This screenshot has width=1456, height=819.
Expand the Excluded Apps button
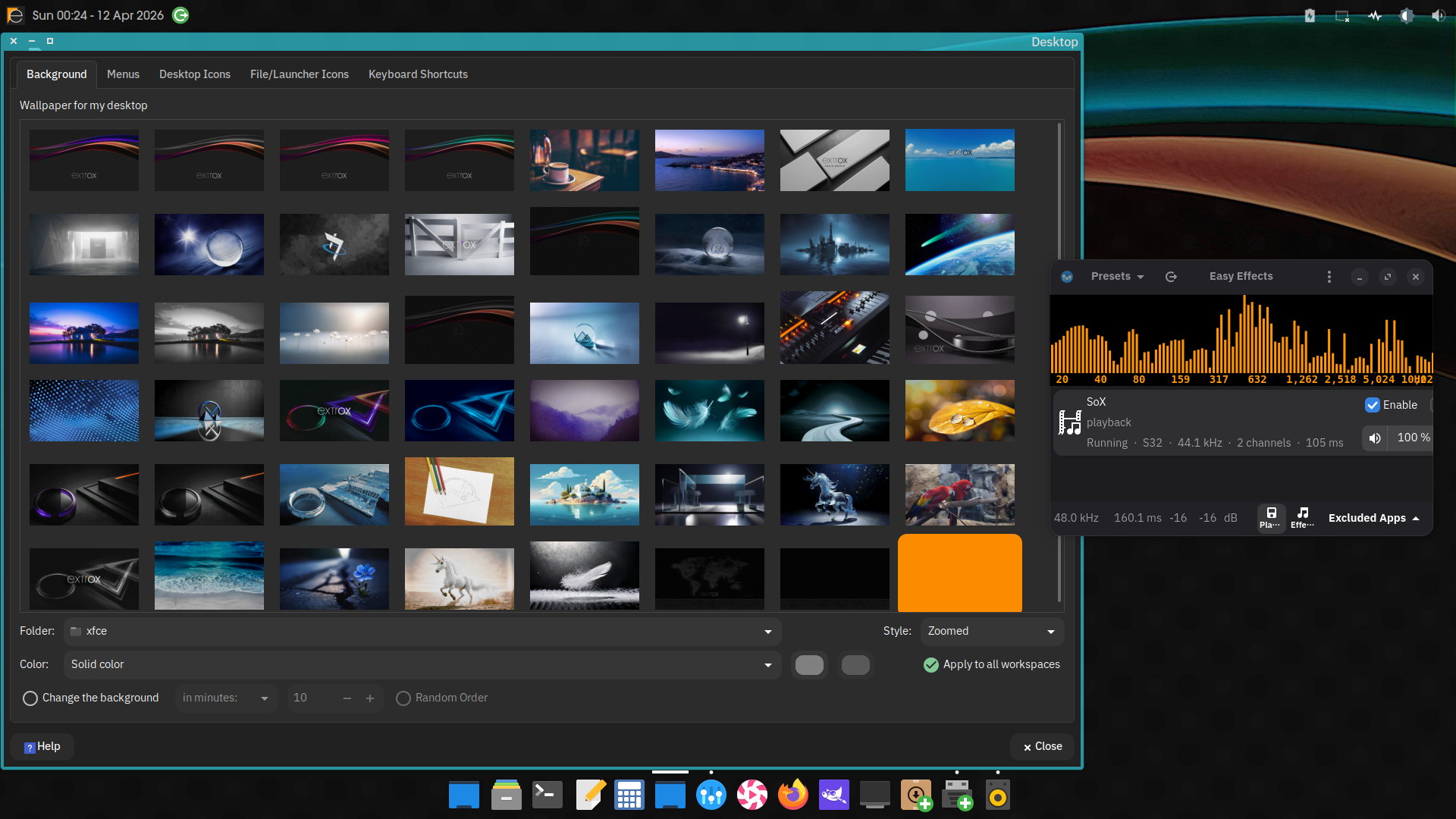click(x=1373, y=518)
